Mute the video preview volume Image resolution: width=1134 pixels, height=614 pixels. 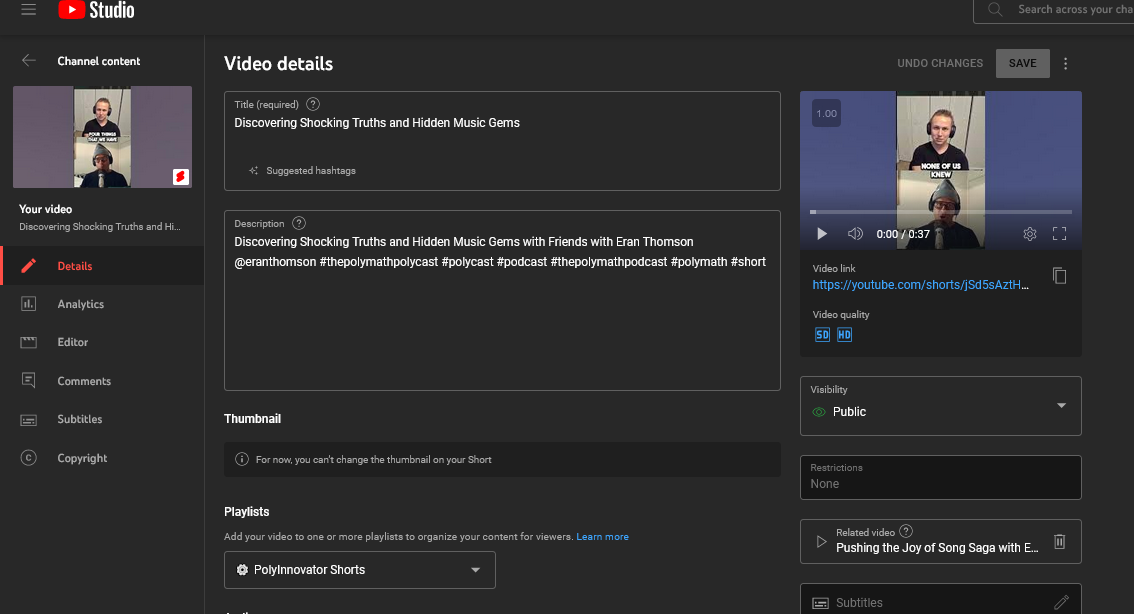tap(855, 234)
